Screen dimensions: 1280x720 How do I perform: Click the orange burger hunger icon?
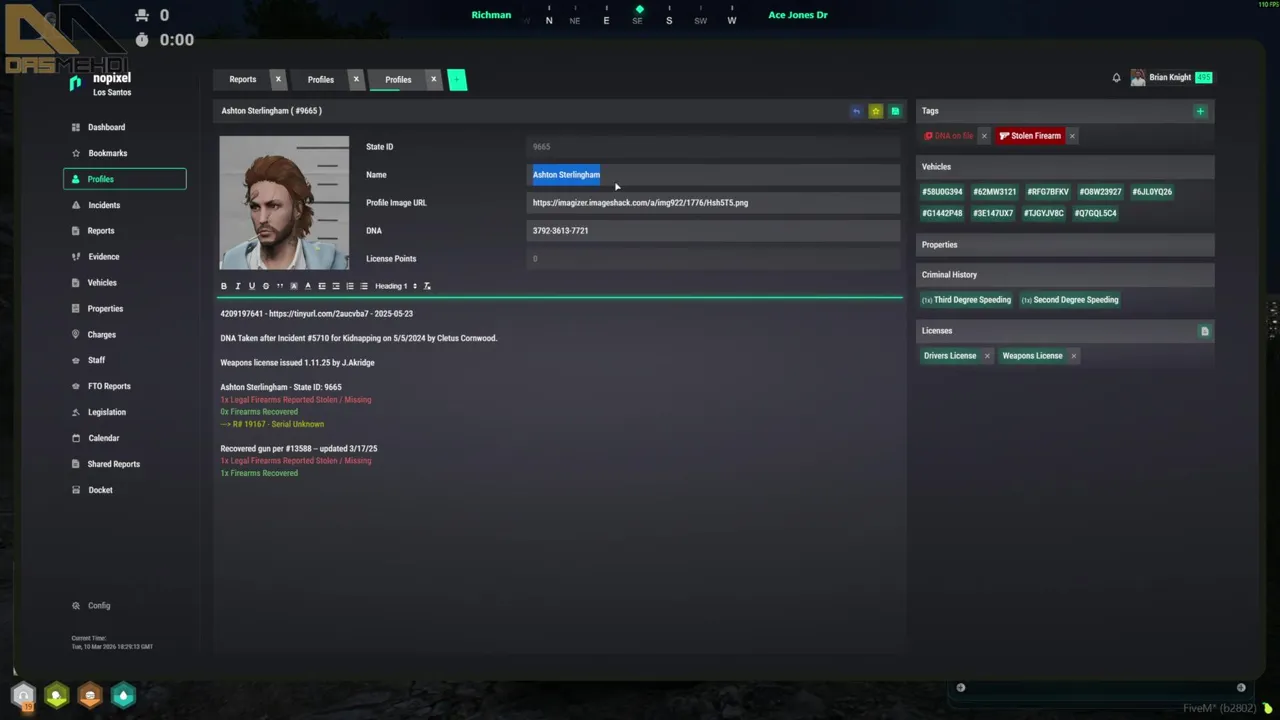click(90, 695)
